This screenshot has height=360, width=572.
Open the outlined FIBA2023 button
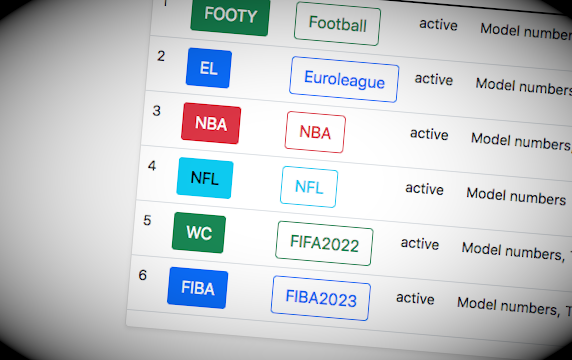click(x=321, y=298)
